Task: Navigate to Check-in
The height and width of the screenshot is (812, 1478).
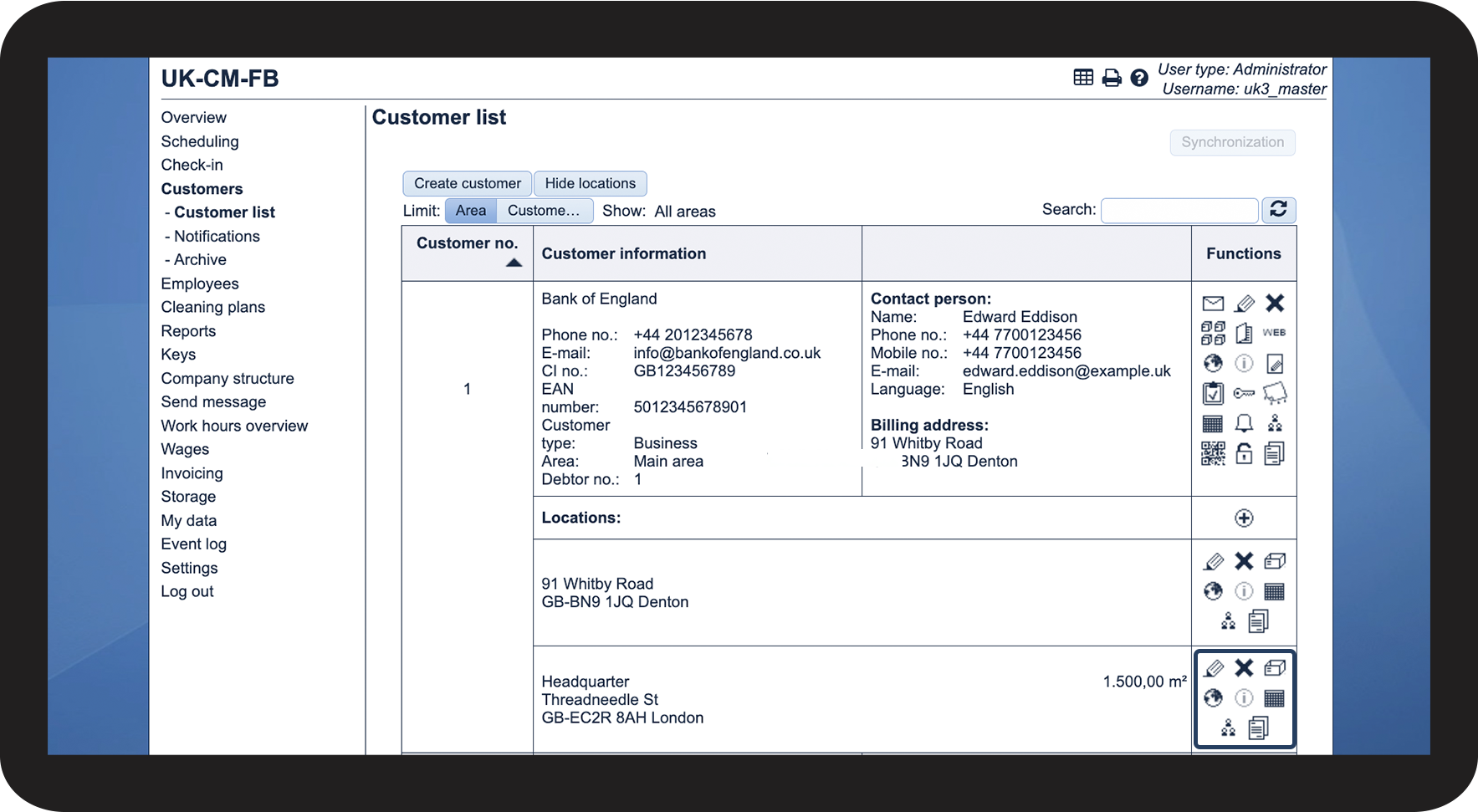Action: coord(192,165)
